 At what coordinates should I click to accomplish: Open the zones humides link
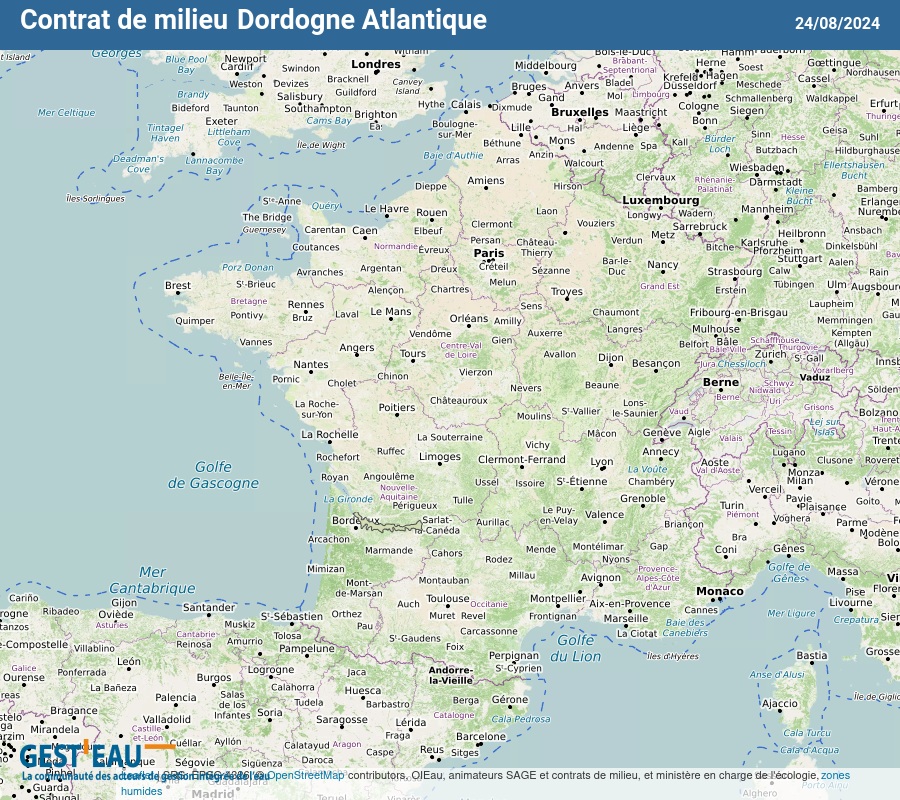click(x=835, y=775)
